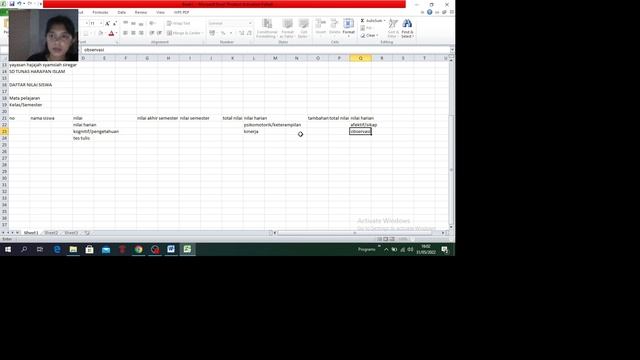The width and height of the screenshot is (640, 360).
Task: Open the Orientation text rotation button
Action: pos(152,23)
